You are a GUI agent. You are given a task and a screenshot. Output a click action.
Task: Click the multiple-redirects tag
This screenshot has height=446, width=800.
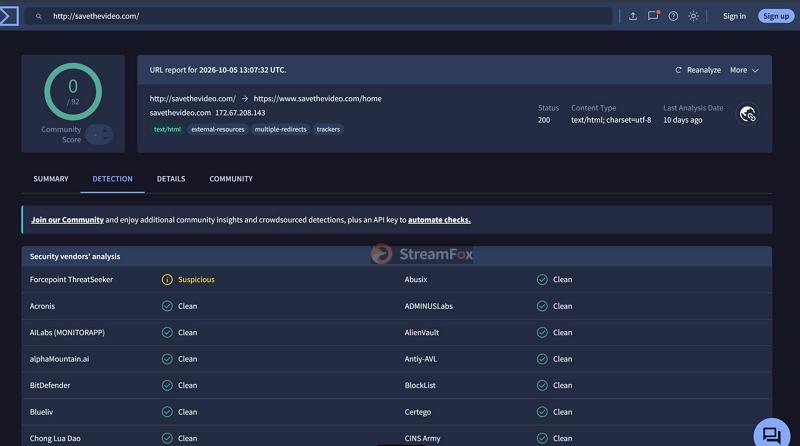(280, 130)
